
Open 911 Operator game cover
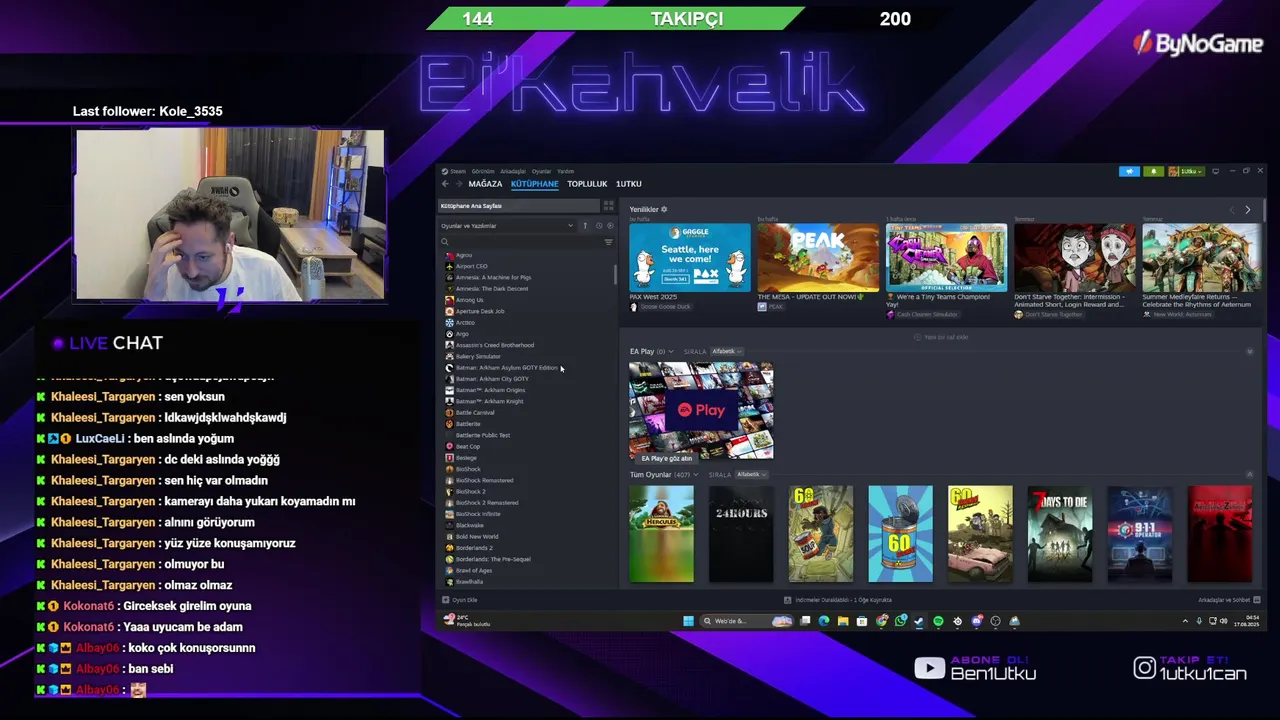coord(1140,534)
